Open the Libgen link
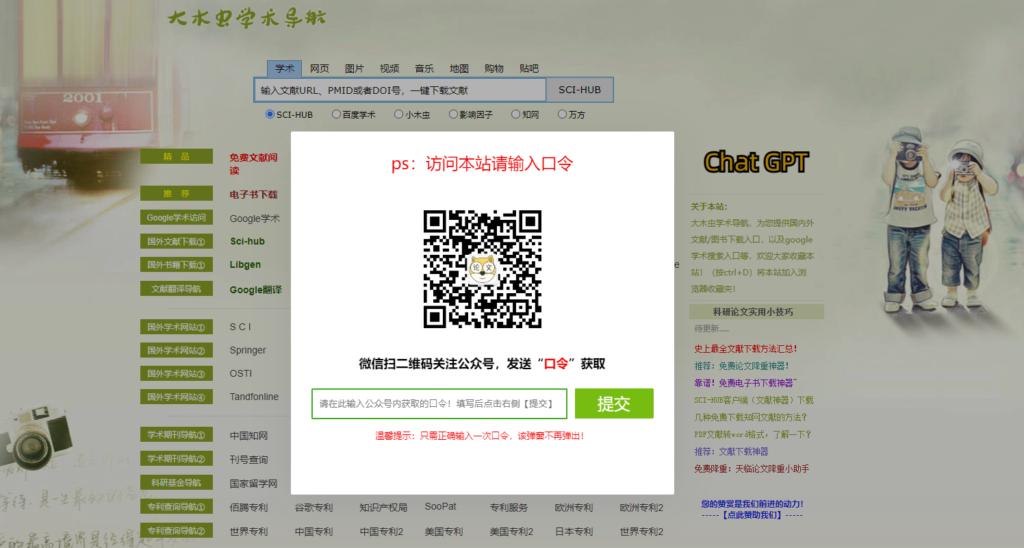 245,265
